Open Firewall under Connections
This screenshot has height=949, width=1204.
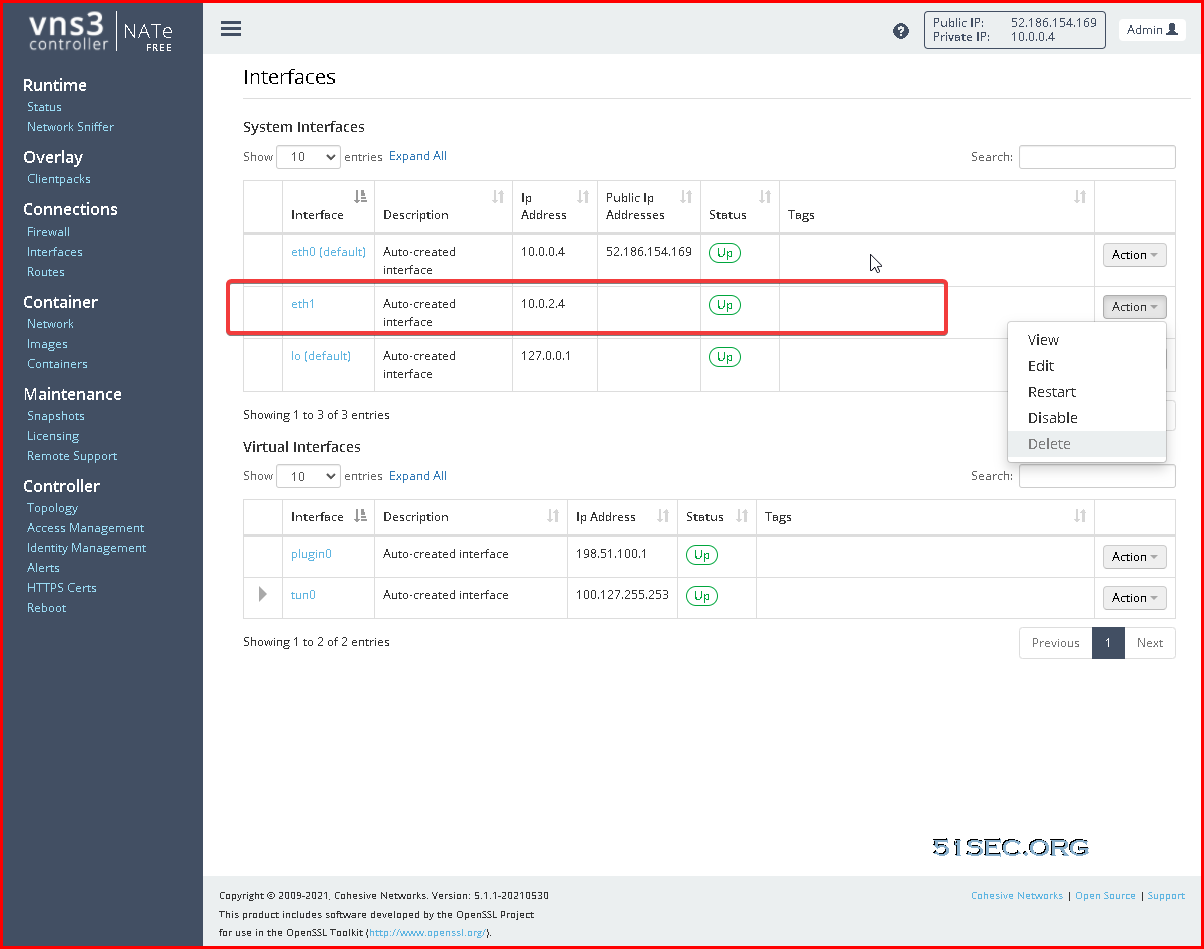coord(48,232)
